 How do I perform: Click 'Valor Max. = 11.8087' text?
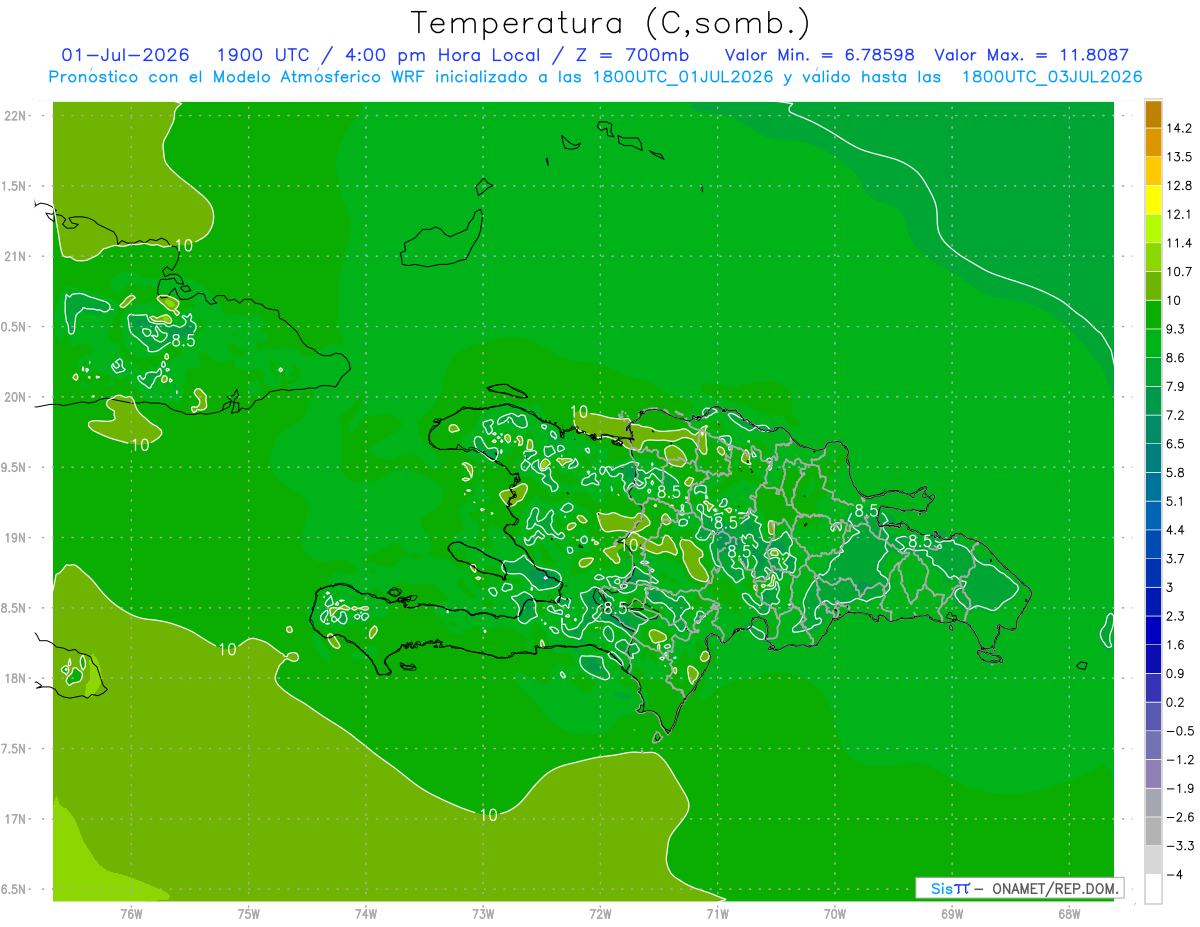pyautogui.click(x=1032, y=55)
